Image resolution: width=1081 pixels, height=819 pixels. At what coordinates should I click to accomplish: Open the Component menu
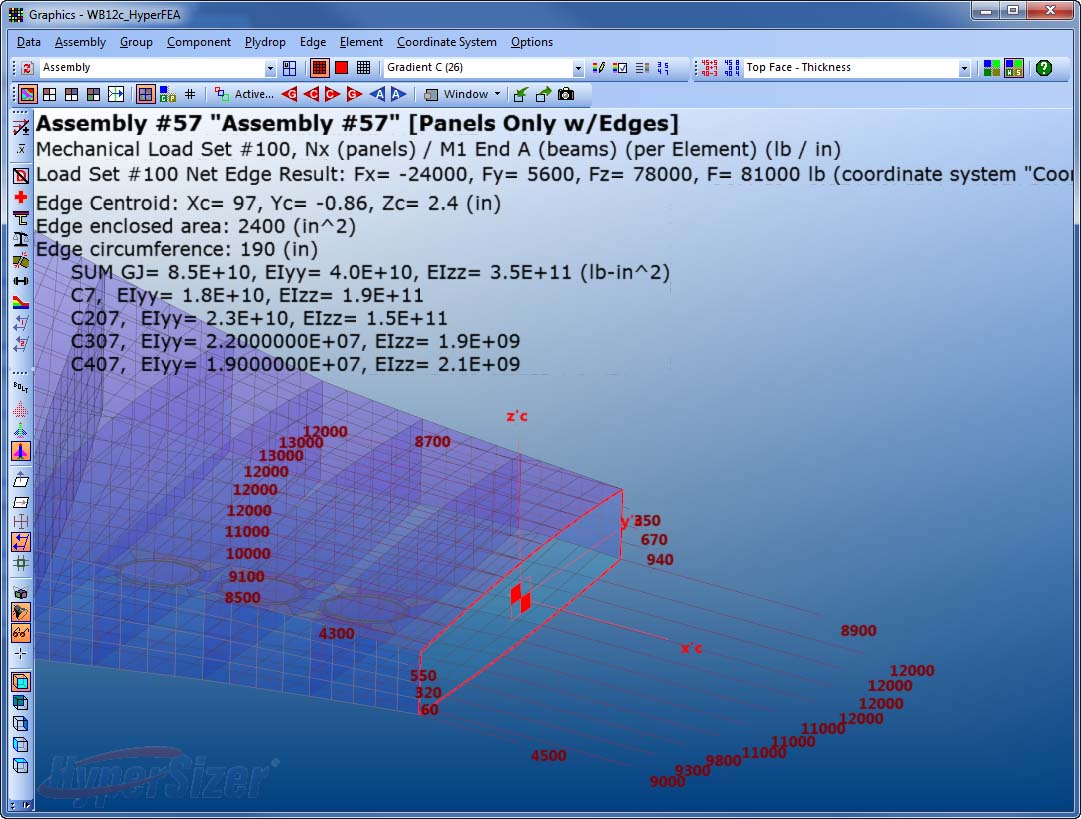(x=199, y=42)
